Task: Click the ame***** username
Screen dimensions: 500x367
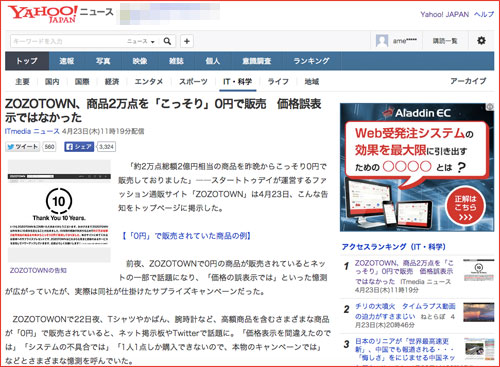Action: click(405, 41)
